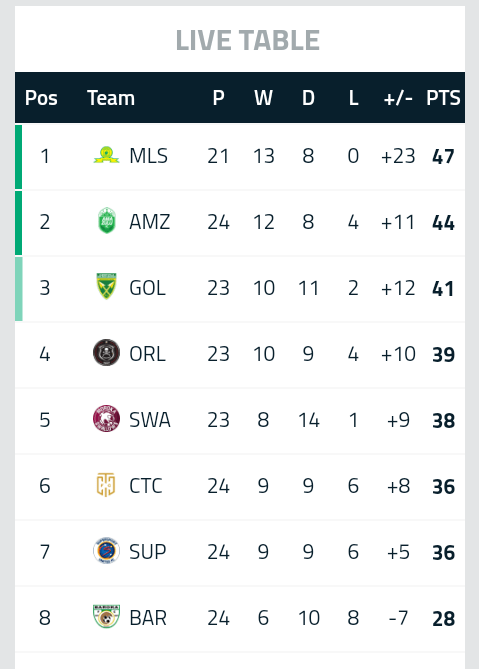The height and width of the screenshot is (669, 479).
Task: Select the Pos column header
Action: [x=41, y=98]
